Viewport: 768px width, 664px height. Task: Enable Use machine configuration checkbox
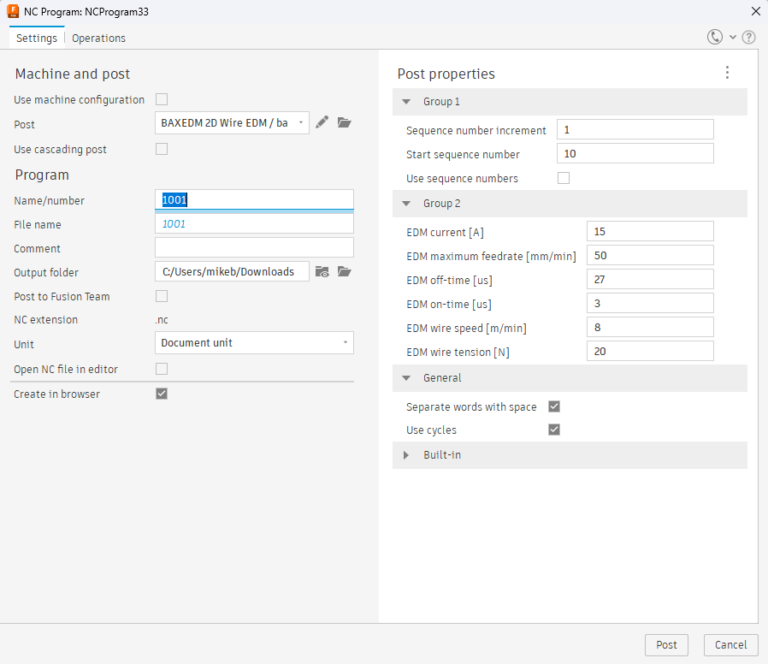pos(161,99)
